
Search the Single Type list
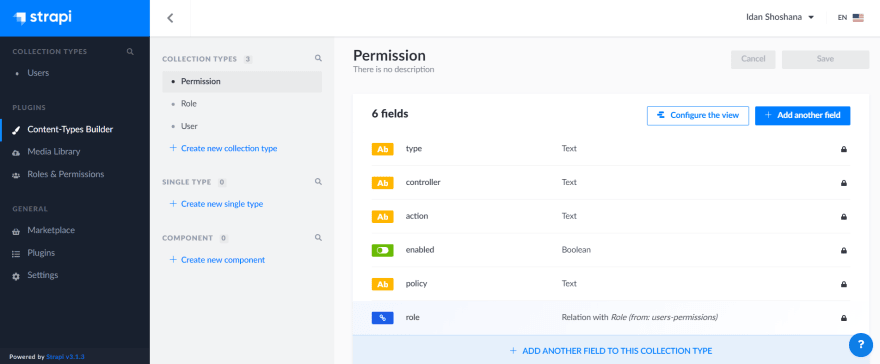tap(318, 182)
